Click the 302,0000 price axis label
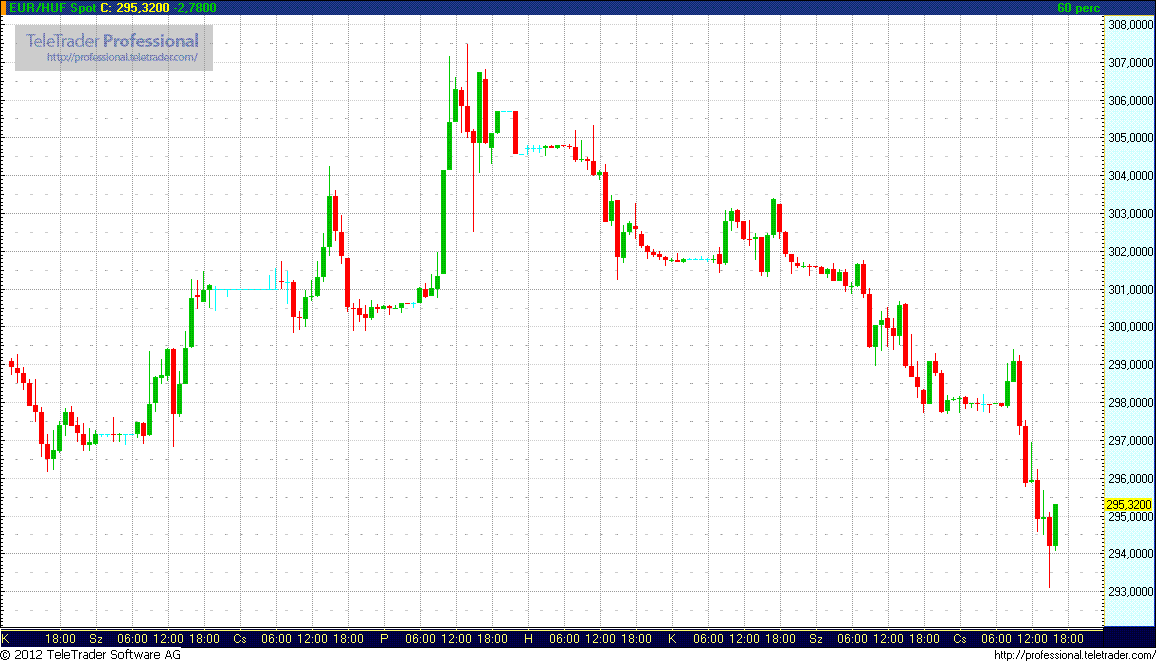The image size is (1156, 664). pos(1130,251)
